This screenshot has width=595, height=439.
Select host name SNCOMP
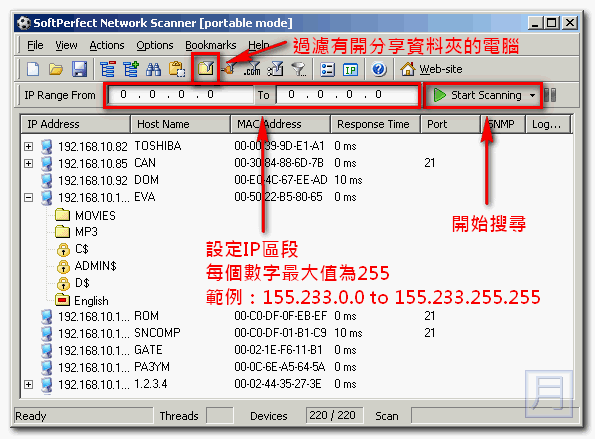[x=157, y=333]
